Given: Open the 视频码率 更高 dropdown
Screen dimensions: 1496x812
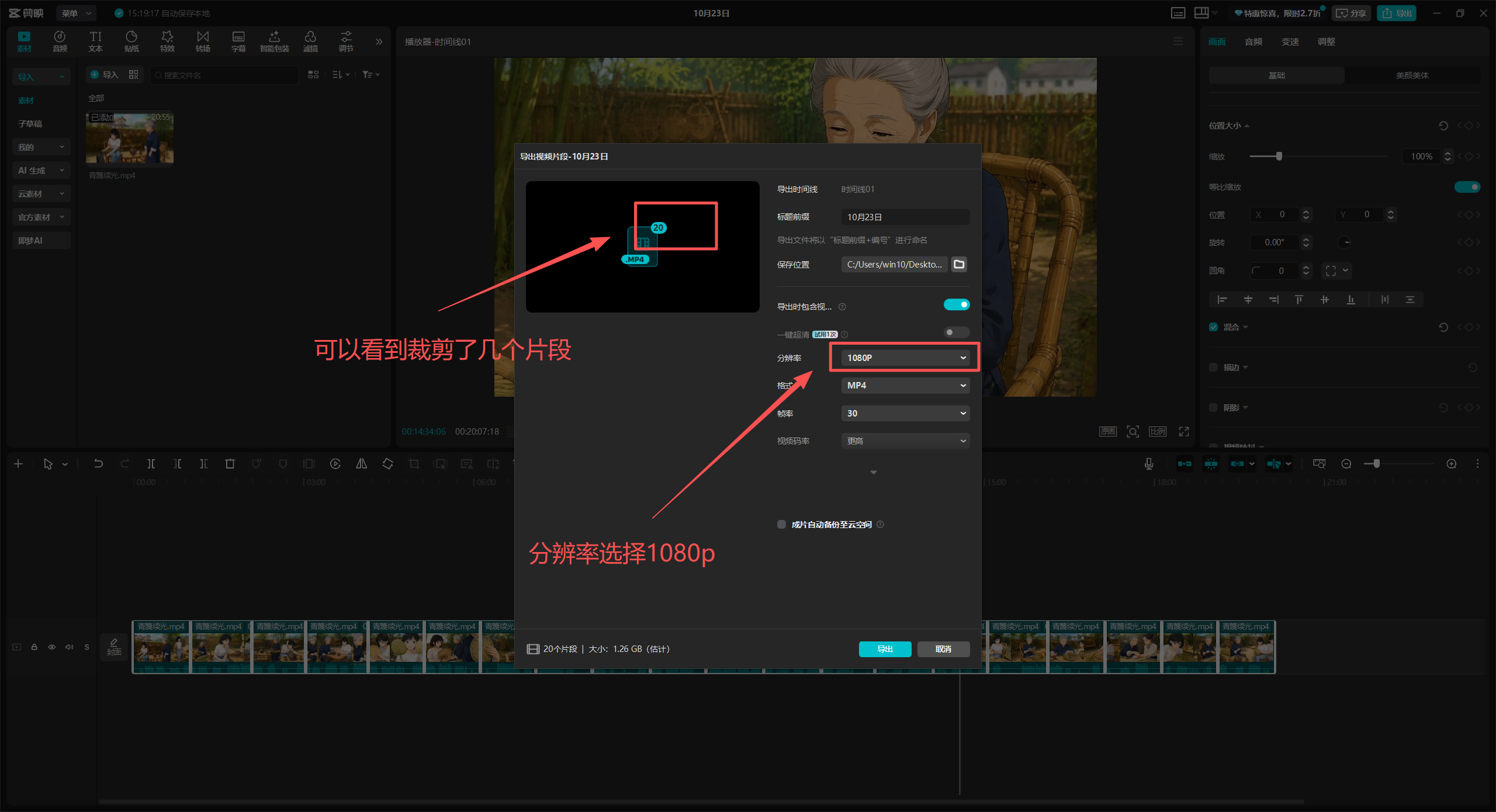Looking at the screenshot, I should [x=905, y=441].
